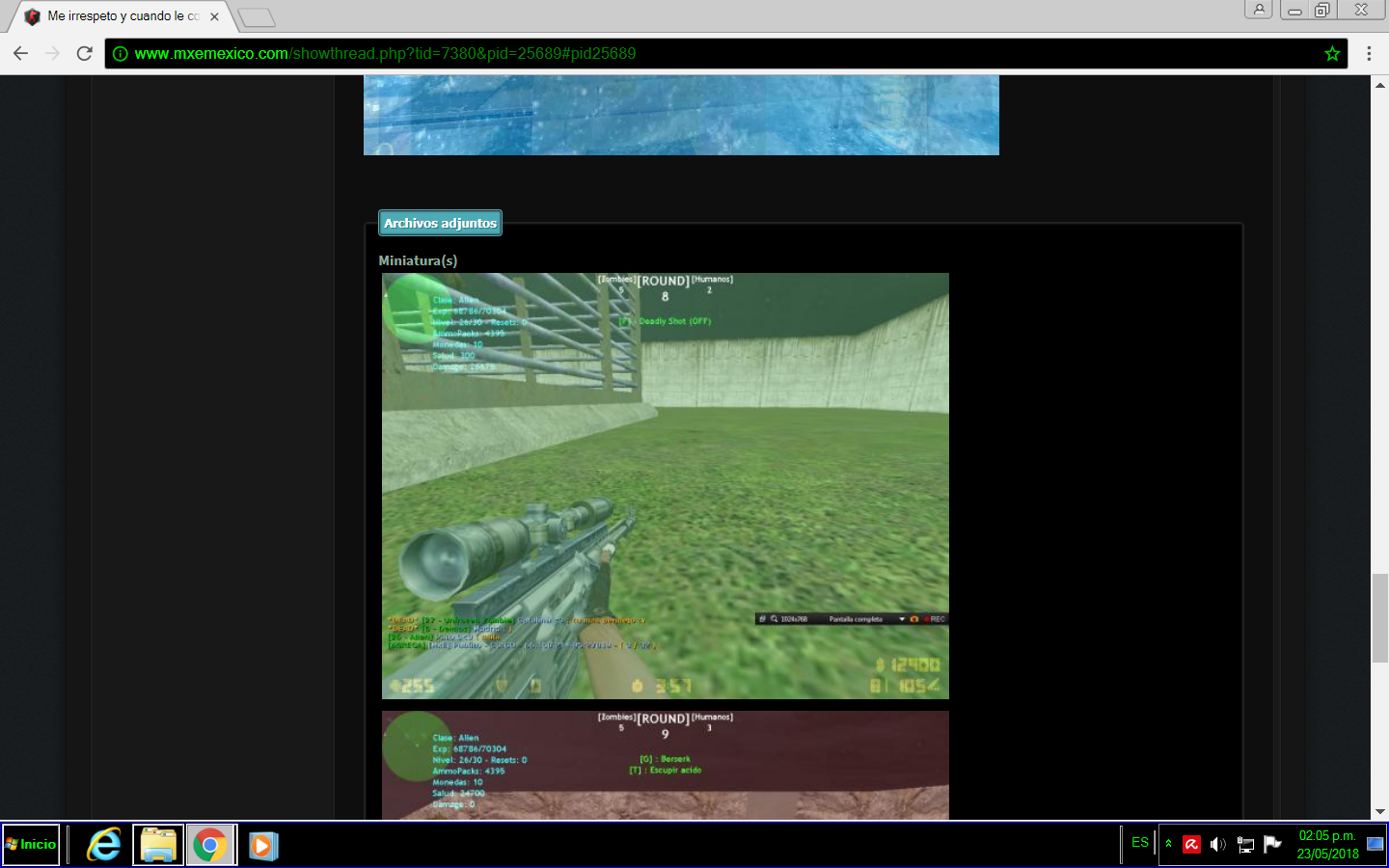Click the address bar URL field
The height and width of the screenshot is (868, 1389).
[x=725, y=54]
